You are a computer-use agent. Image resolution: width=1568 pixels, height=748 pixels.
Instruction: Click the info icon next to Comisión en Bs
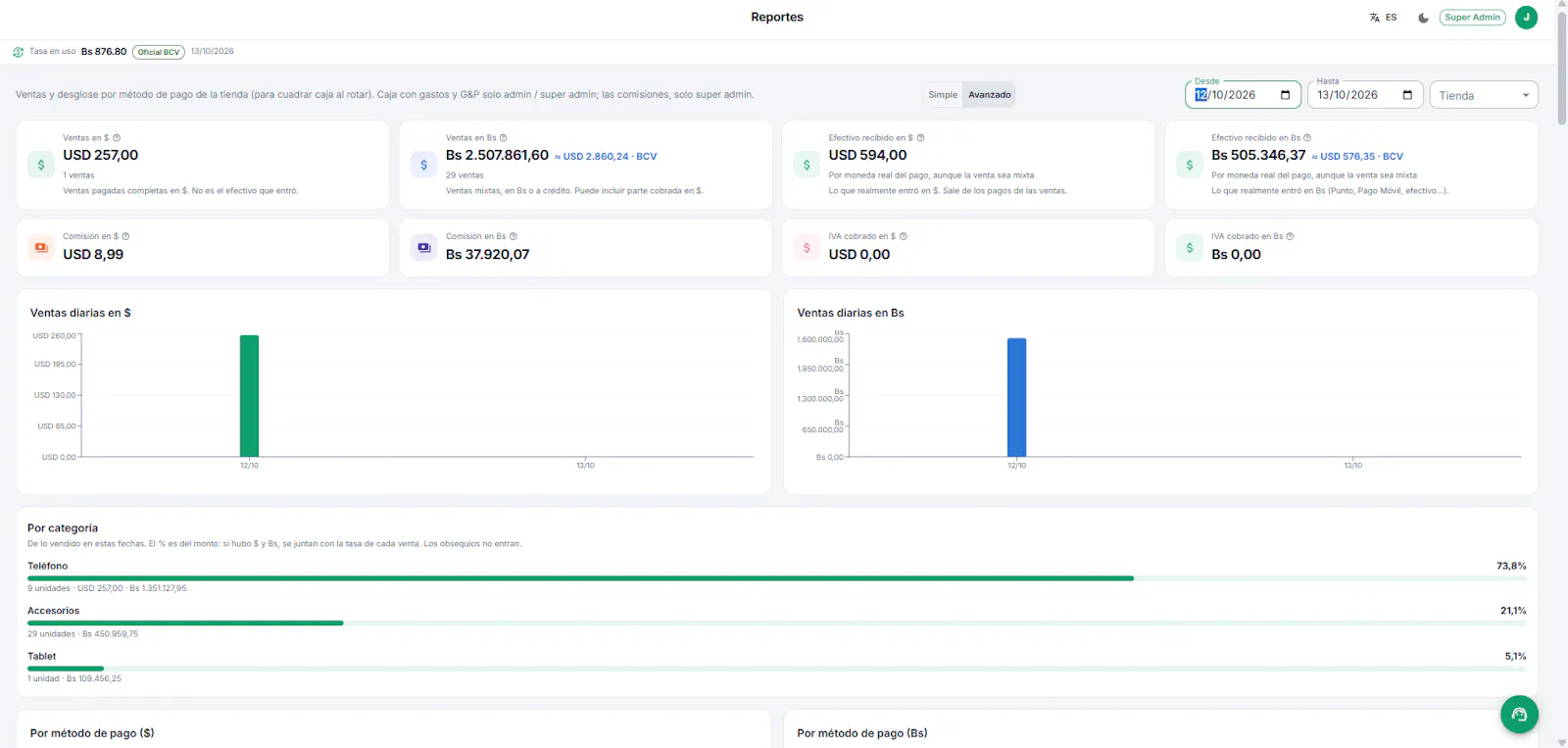click(514, 236)
